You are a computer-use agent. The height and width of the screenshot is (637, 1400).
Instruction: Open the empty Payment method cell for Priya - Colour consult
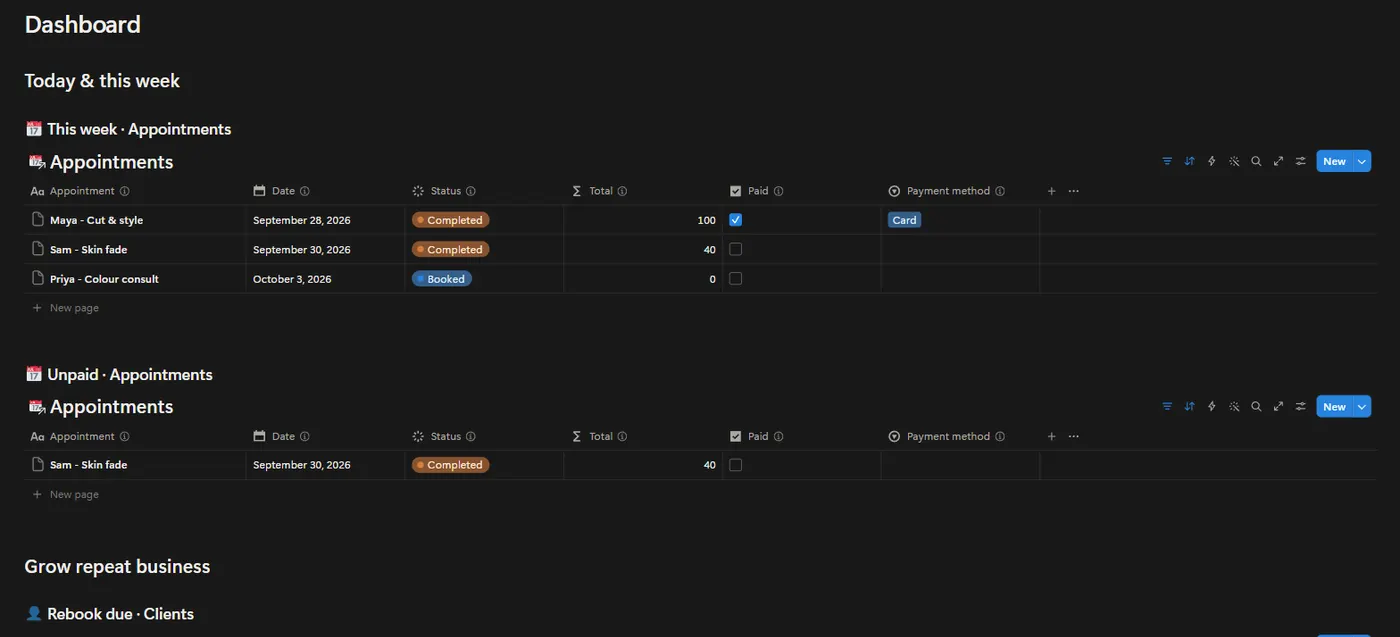[960, 279]
